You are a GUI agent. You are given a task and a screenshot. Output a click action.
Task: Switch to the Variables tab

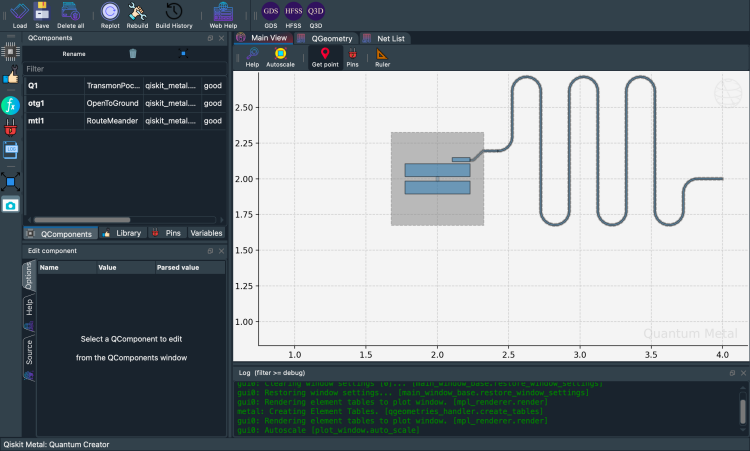coord(206,233)
